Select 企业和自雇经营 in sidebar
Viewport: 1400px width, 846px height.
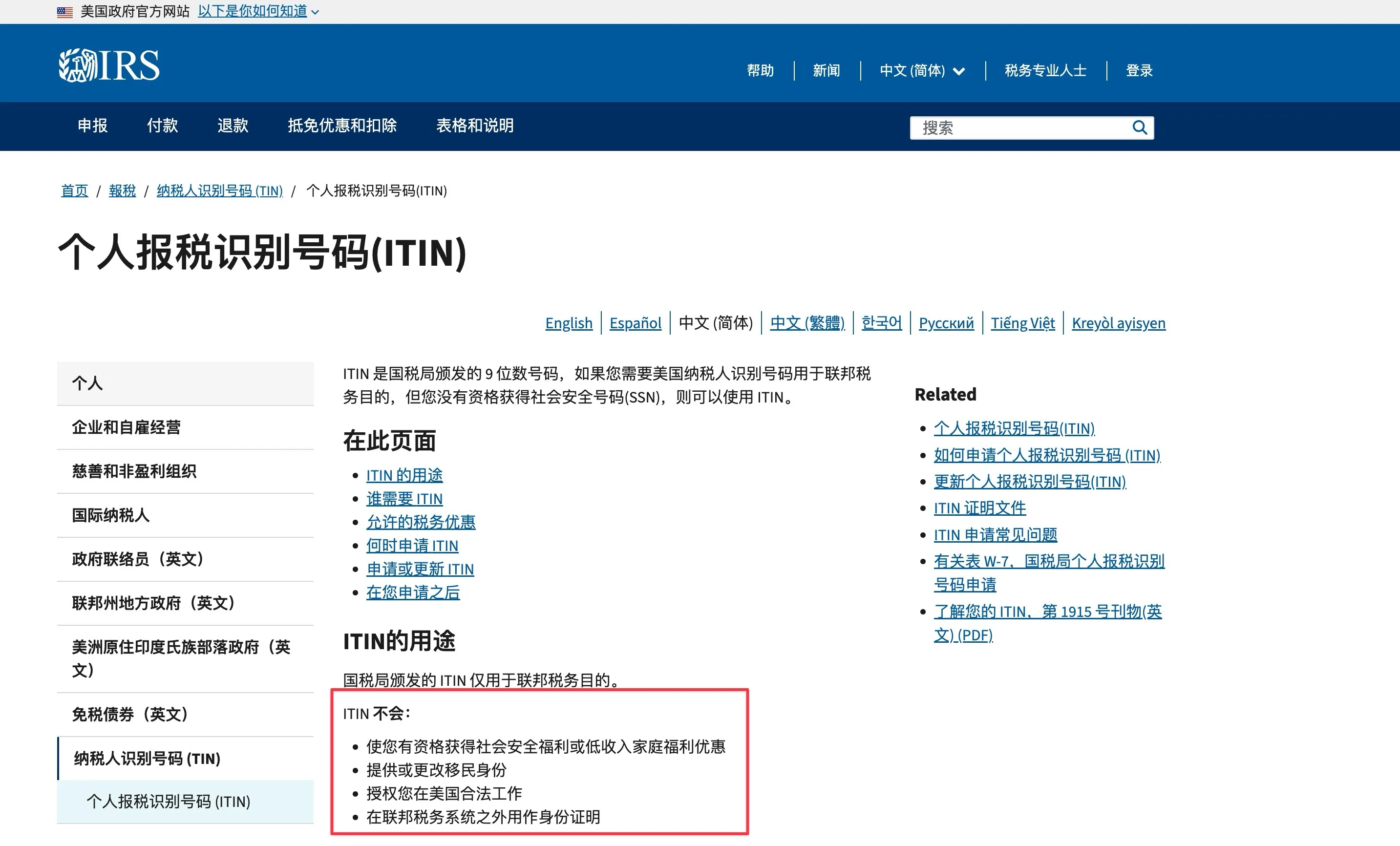click(x=185, y=427)
